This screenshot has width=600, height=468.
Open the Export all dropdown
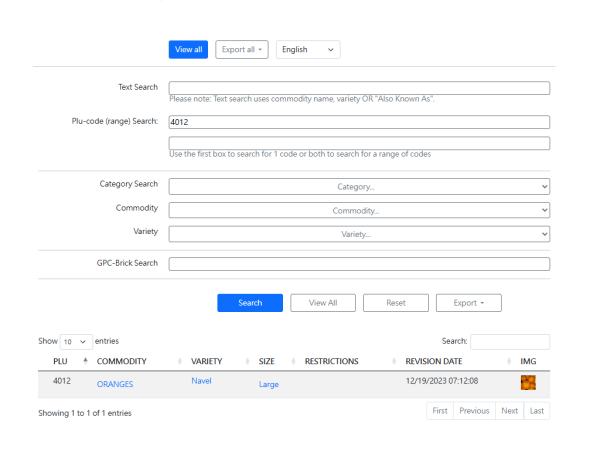coord(242,49)
